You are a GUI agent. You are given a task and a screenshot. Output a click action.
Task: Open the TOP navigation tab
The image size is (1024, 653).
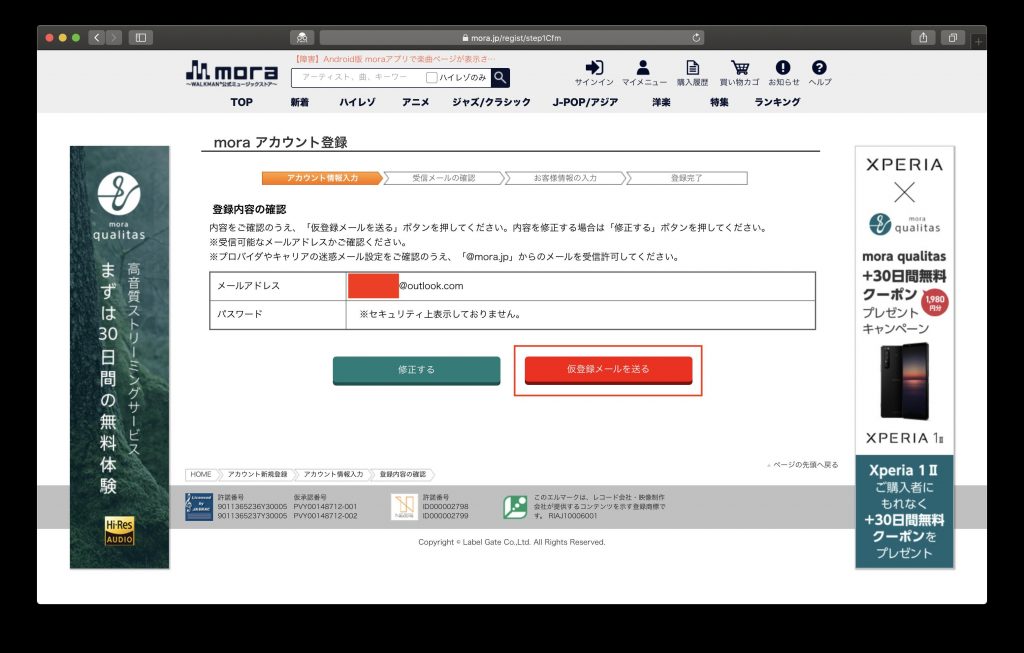point(242,103)
